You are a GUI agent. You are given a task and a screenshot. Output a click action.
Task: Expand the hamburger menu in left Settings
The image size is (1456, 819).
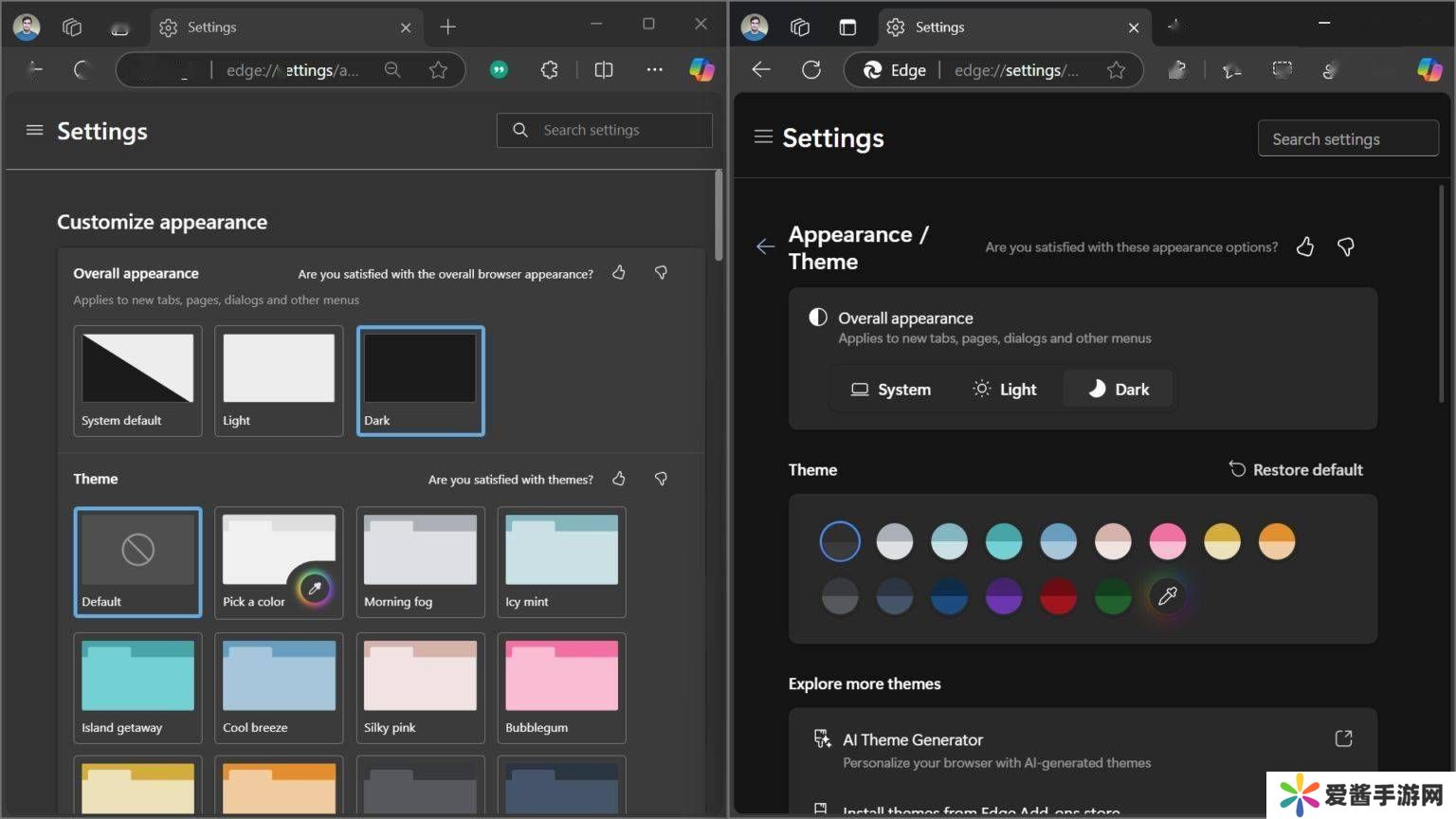[x=34, y=131]
